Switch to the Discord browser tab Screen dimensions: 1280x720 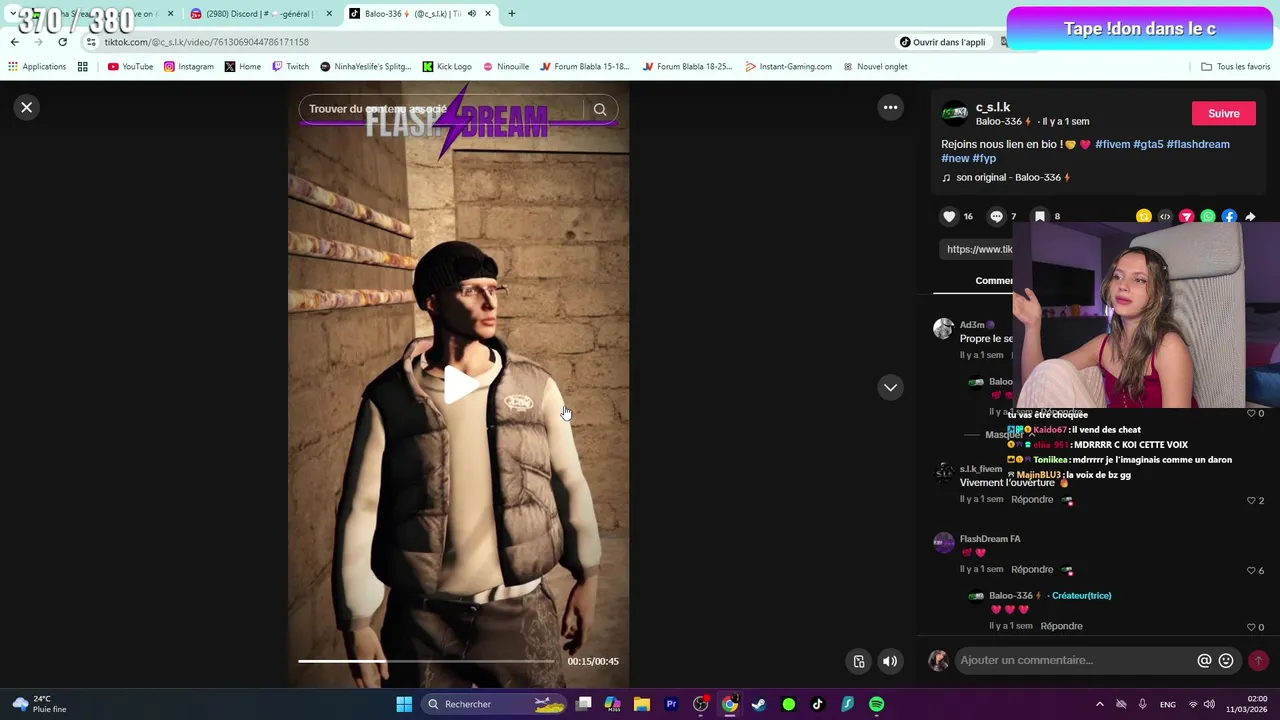[258, 14]
